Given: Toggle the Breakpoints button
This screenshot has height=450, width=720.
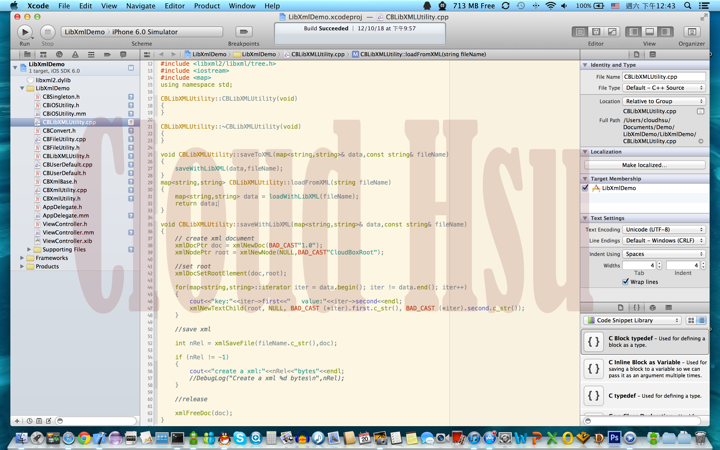Looking at the screenshot, I should pyautogui.click(x=244, y=32).
